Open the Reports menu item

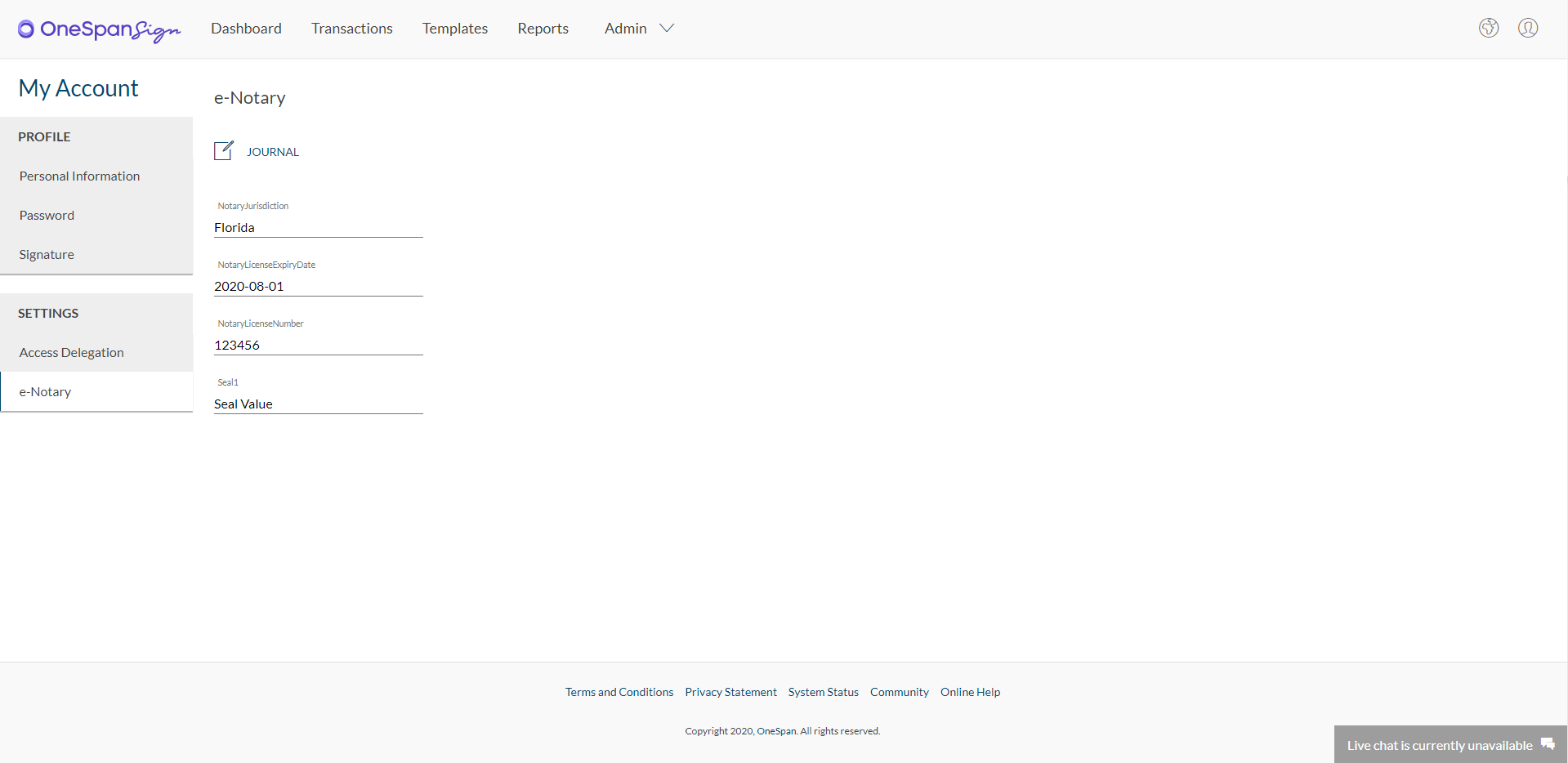[x=543, y=29]
